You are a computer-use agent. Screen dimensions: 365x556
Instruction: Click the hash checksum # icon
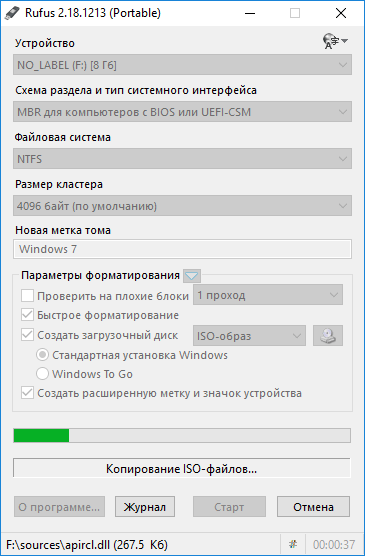click(293, 544)
